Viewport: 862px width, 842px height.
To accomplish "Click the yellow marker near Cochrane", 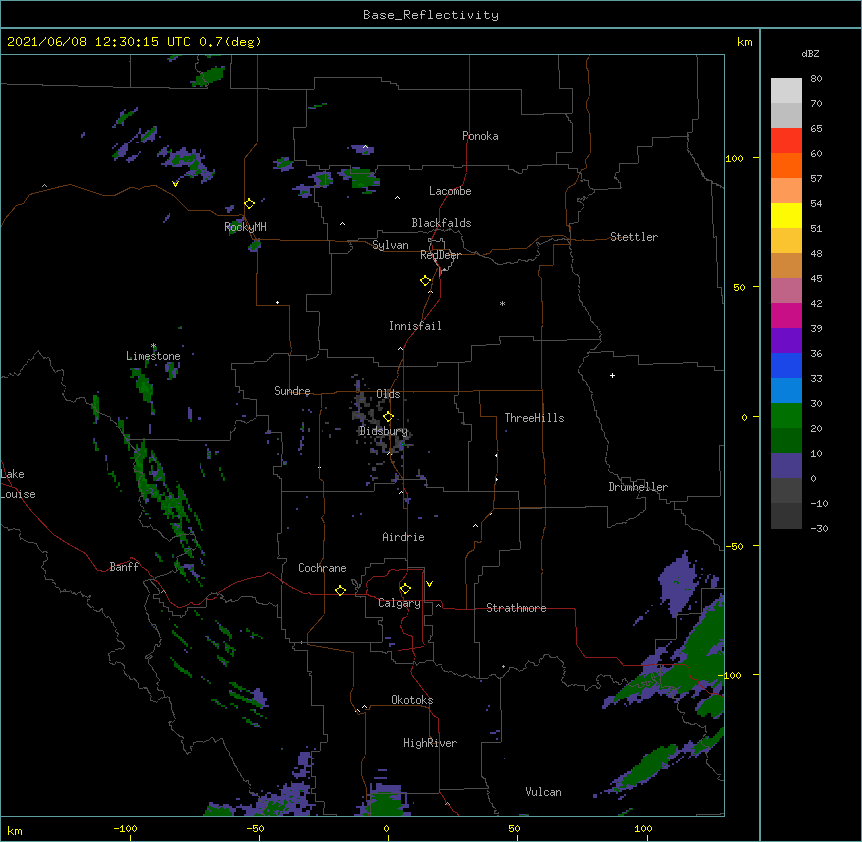I will click(x=340, y=590).
